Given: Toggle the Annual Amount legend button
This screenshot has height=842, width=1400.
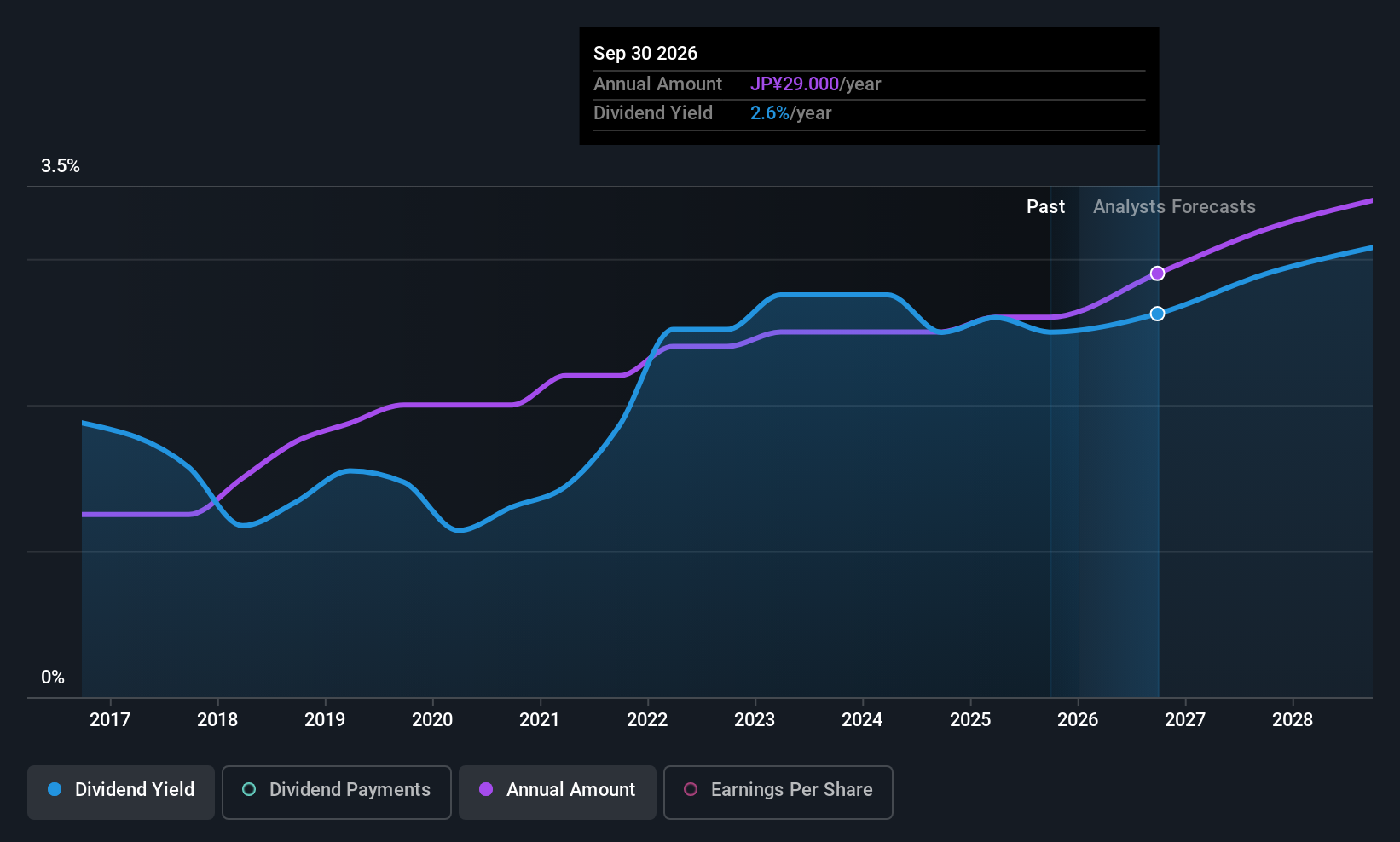Looking at the screenshot, I should pos(558,792).
